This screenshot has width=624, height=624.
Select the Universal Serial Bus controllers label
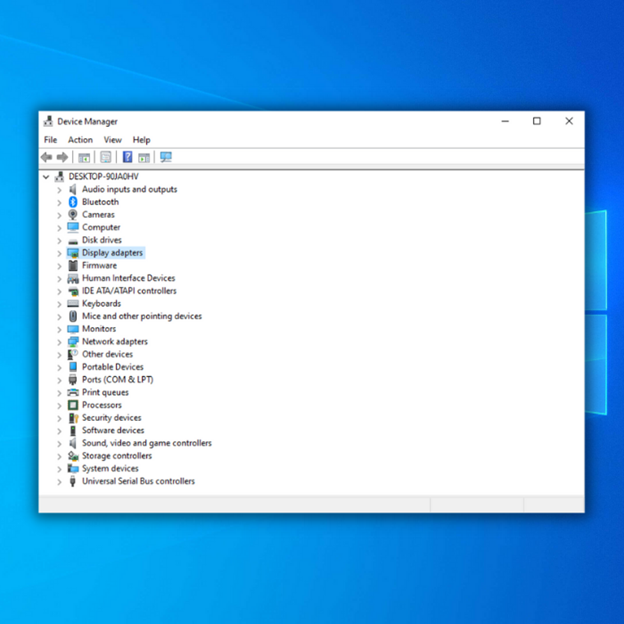pos(138,481)
